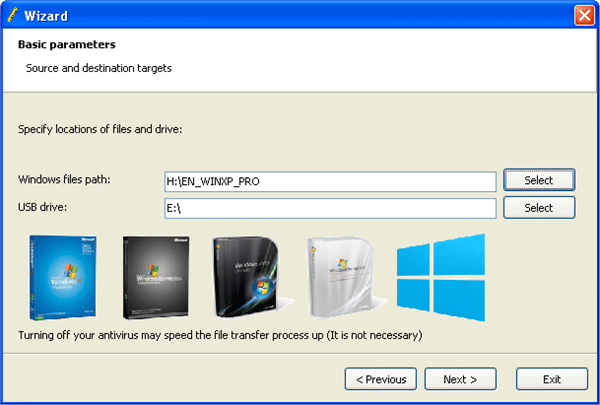The width and height of the screenshot is (600, 405).
Task: Proceed with the Next button
Action: click(x=461, y=379)
